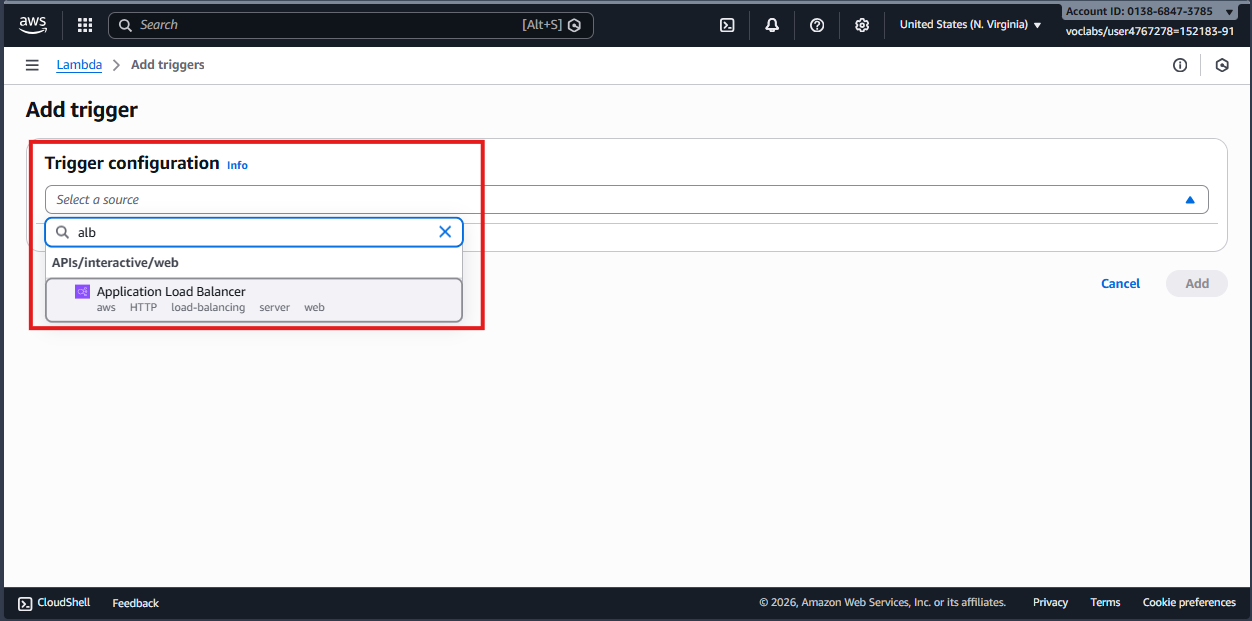Go to Lambda breadcrumb link
This screenshot has height=621, width=1252.
point(79,65)
